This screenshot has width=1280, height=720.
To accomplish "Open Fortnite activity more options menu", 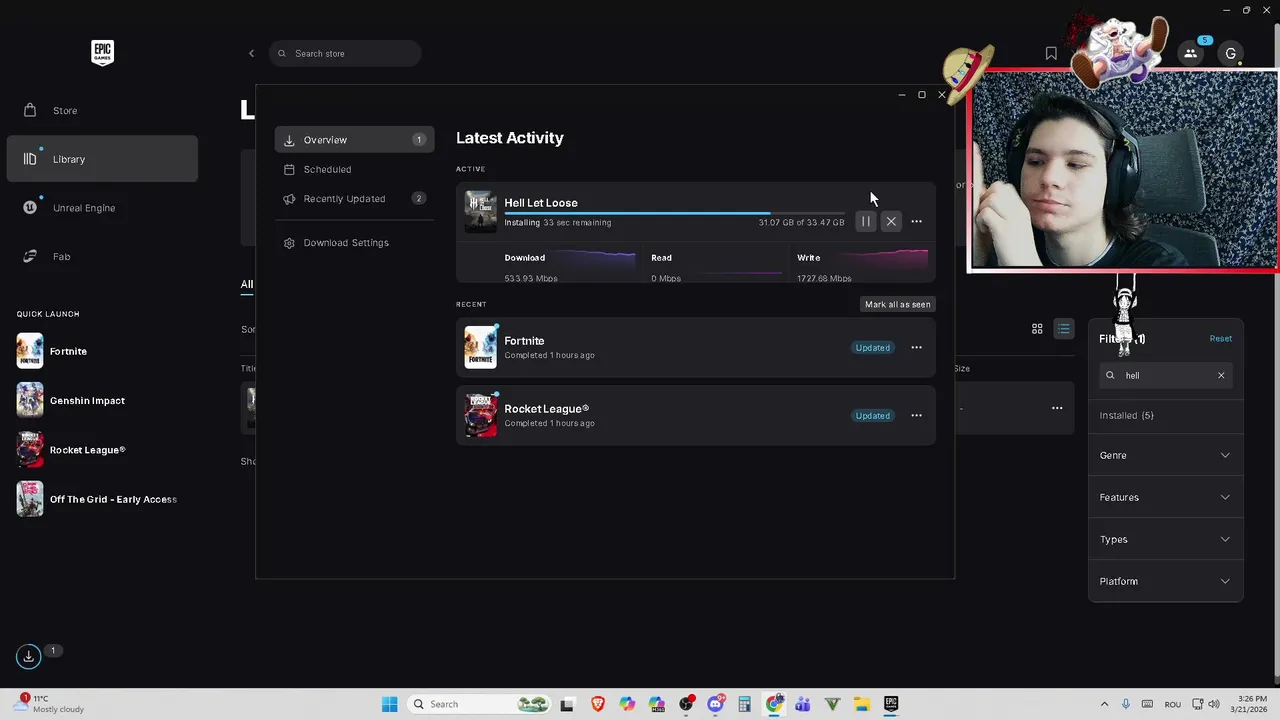I will (916, 348).
